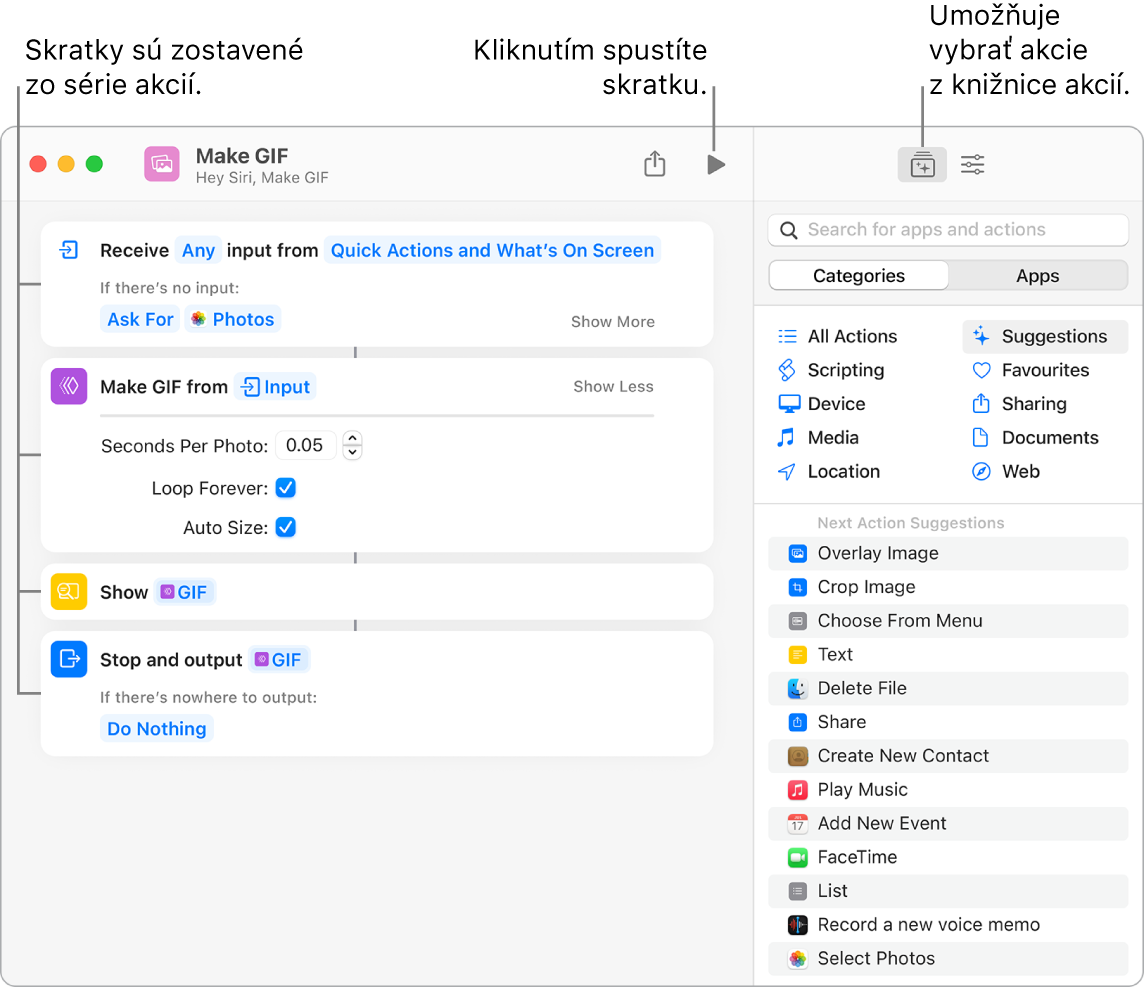The width and height of the screenshot is (1146, 987).
Task: Click Show Less in Make GIF action
Action: click(x=613, y=387)
